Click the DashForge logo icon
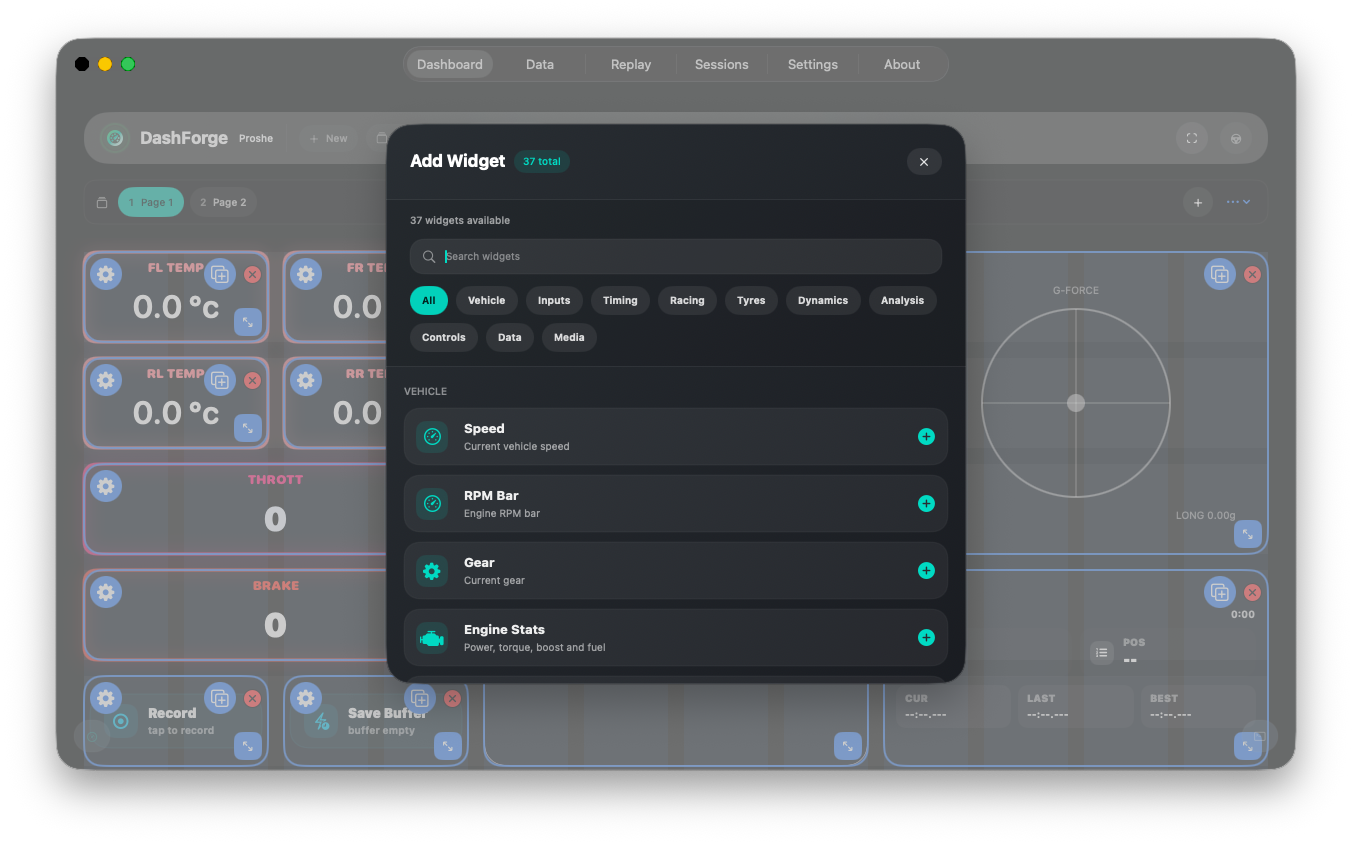Image resolution: width=1352 pixels, height=844 pixels. point(115,138)
